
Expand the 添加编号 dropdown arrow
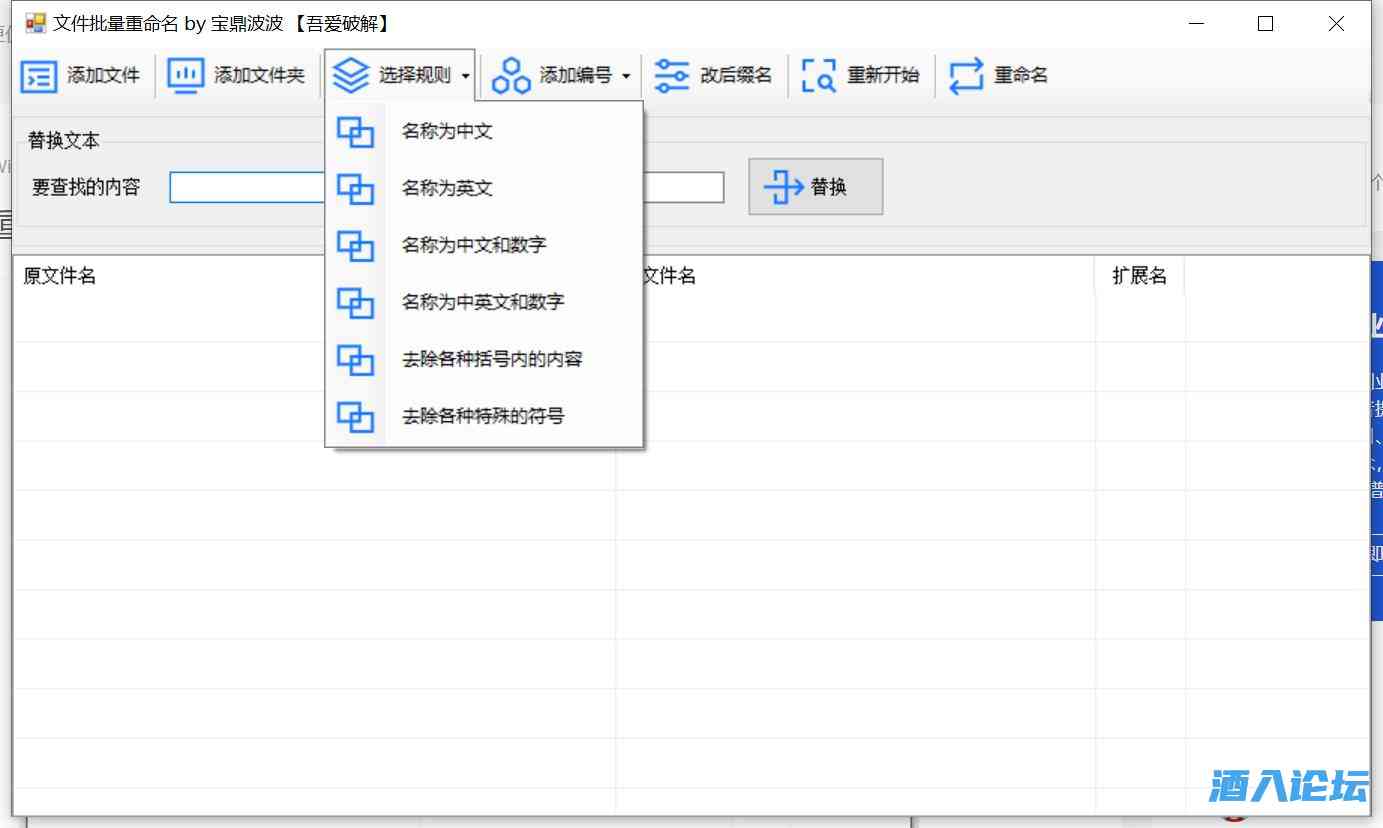(626, 77)
